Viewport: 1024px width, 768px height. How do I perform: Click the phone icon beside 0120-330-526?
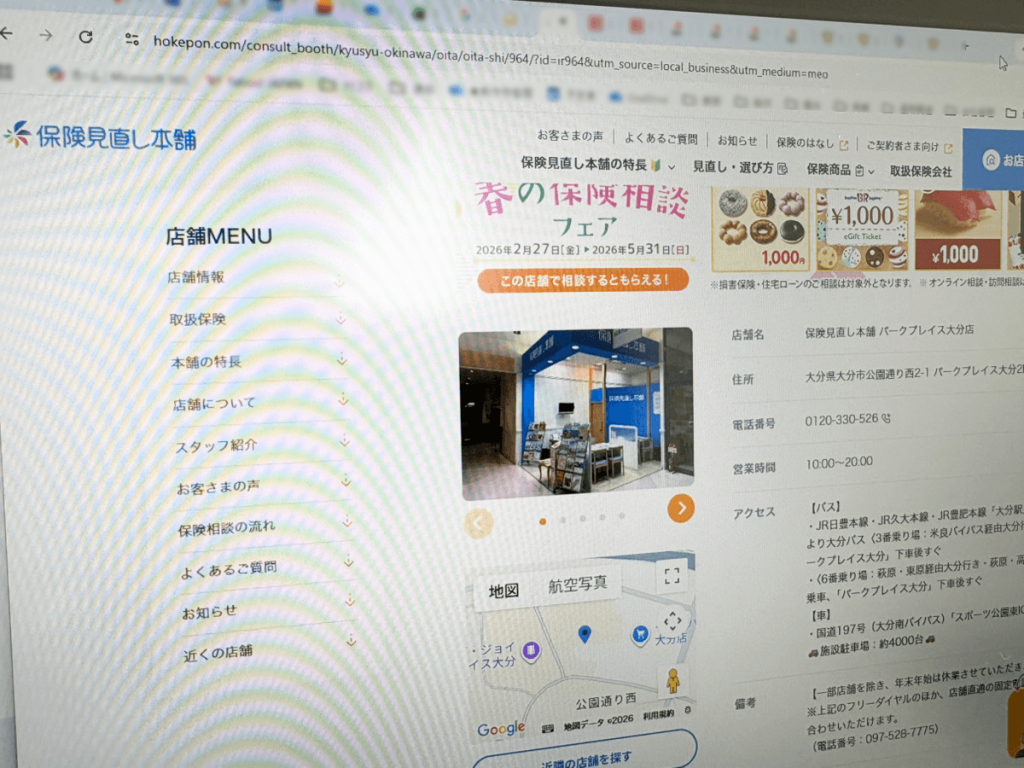tap(886, 419)
